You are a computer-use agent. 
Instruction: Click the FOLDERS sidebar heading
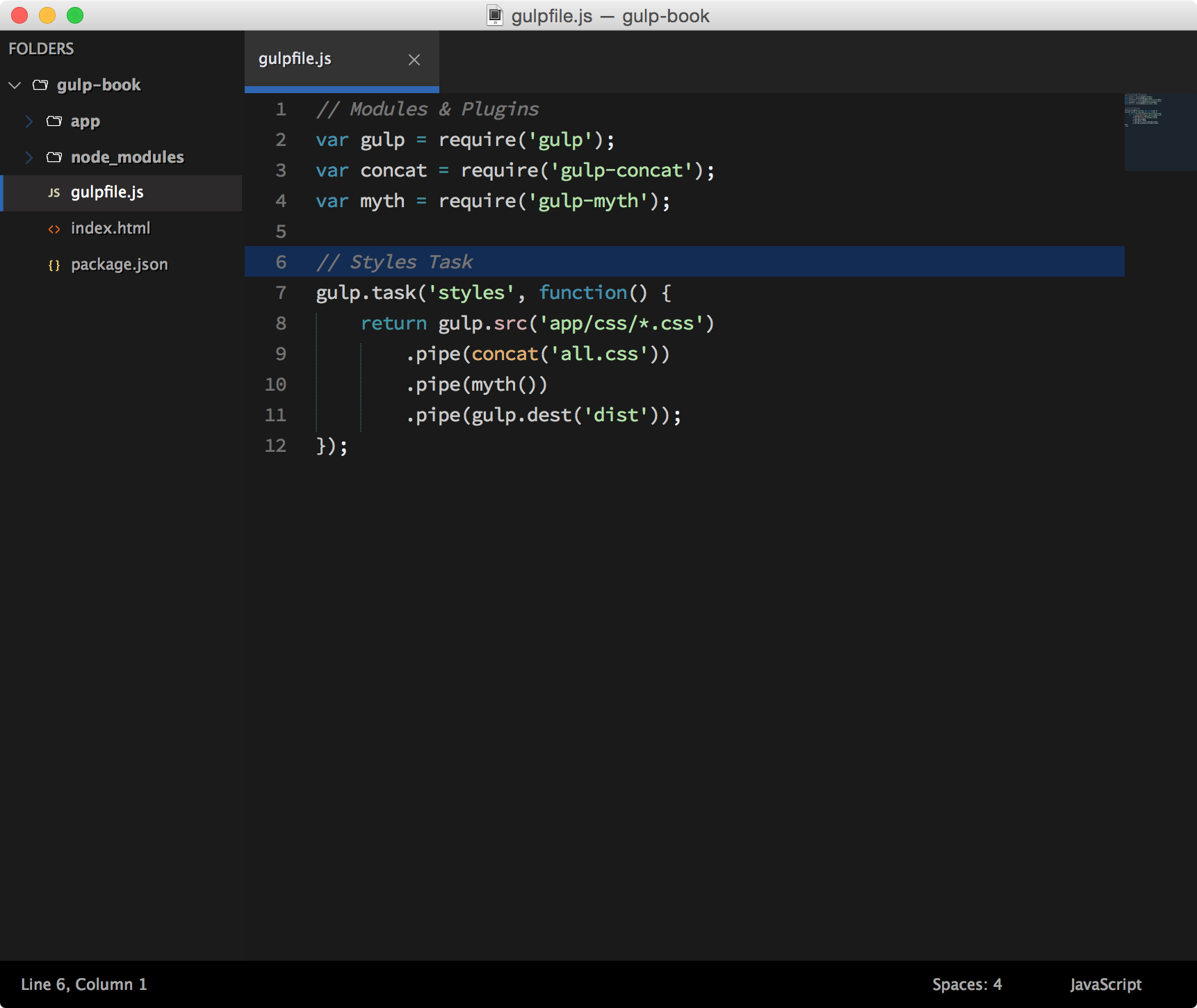click(41, 49)
